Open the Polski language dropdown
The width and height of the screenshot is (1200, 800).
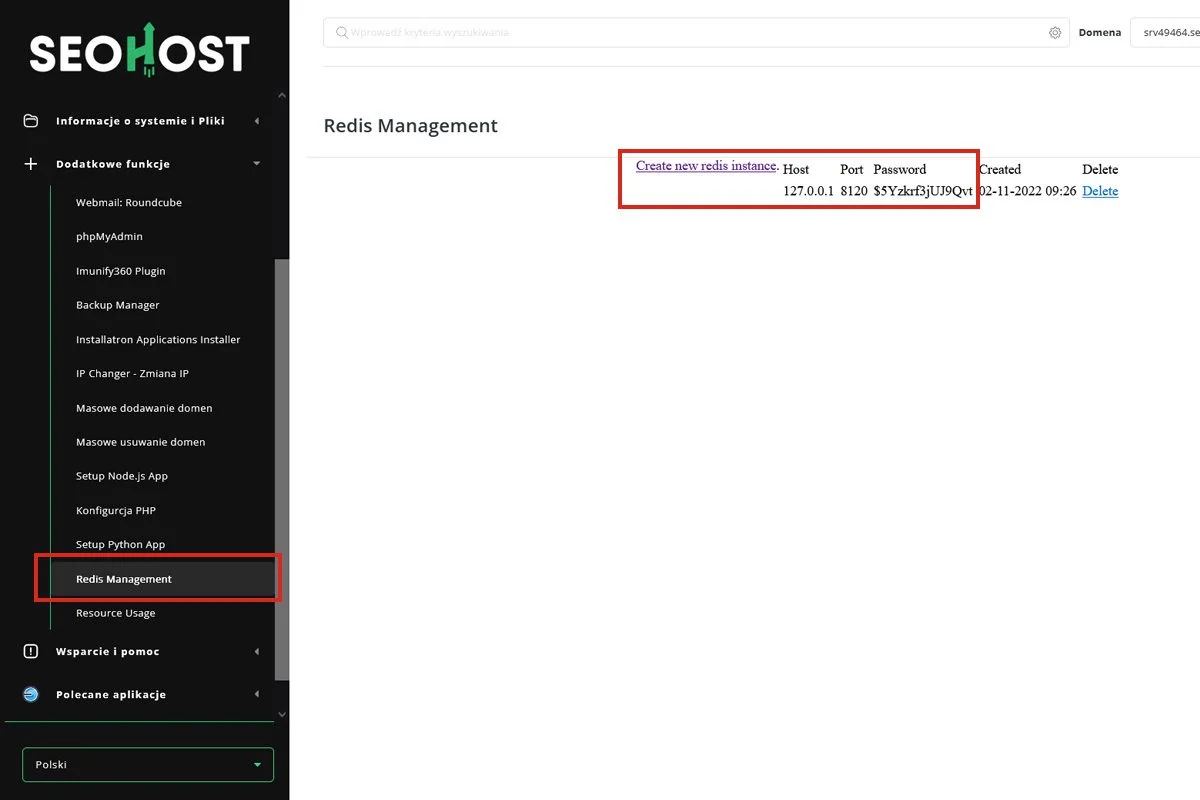click(148, 765)
